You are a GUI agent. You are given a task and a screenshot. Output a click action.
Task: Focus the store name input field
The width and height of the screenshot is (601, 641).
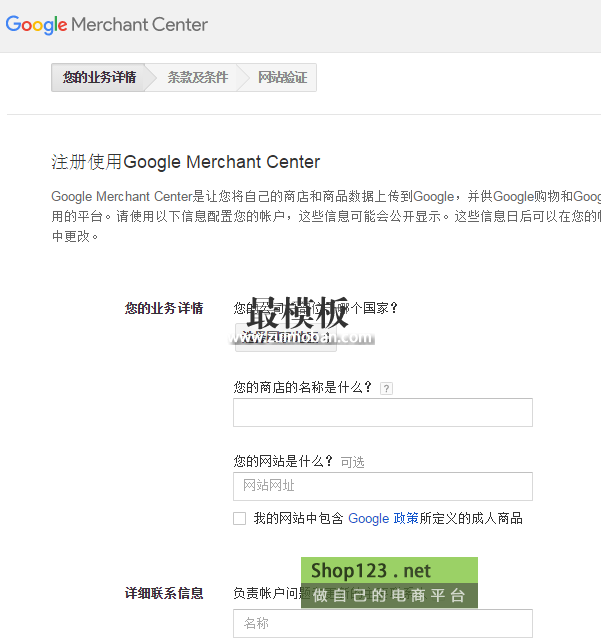(x=383, y=412)
